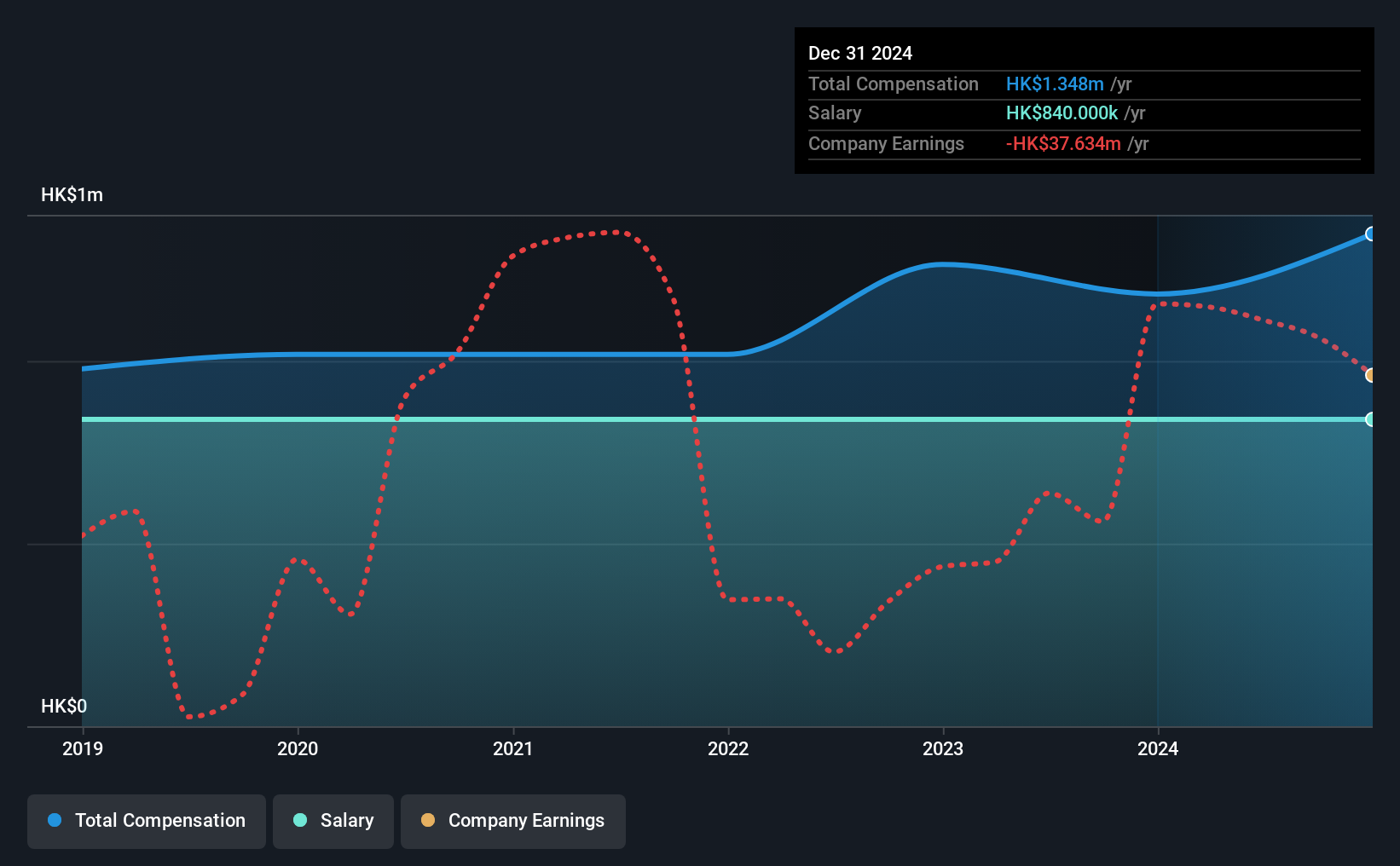Click the 2019 x-axis label
Image resolution: width=1400 pixels, height=866 pixels.
tap(83, 748)
